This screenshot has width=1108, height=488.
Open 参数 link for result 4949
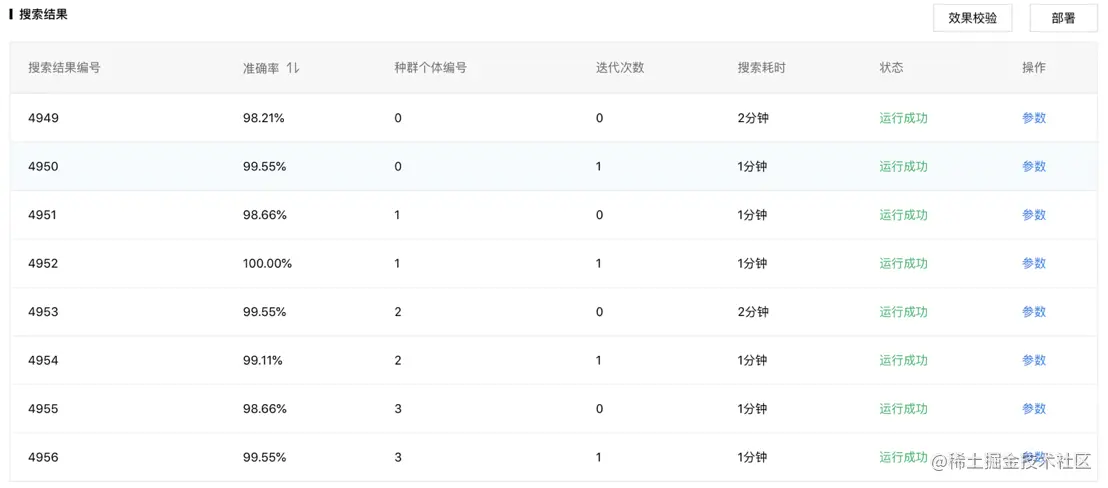[1033, 118]
